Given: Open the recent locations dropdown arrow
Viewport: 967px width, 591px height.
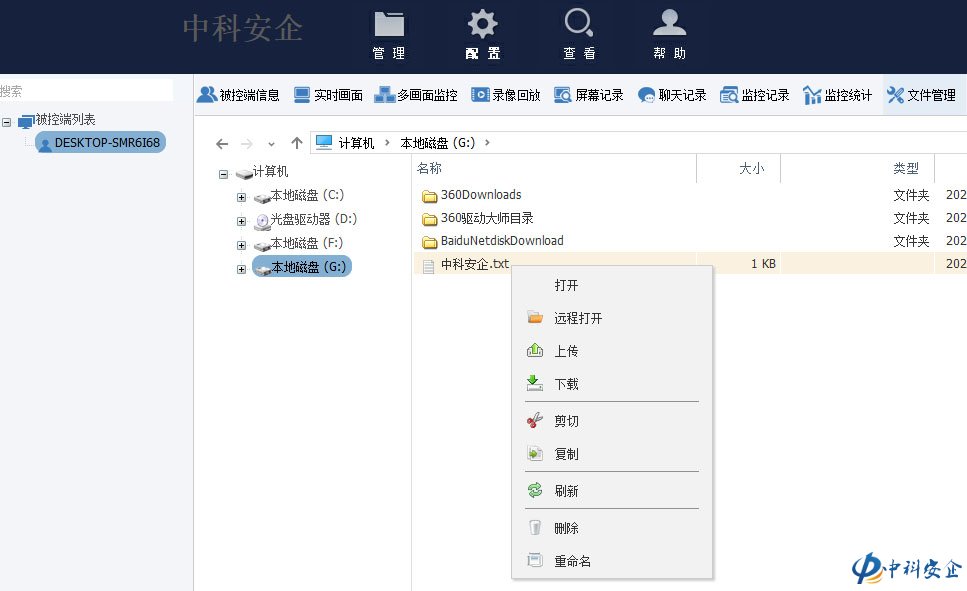Looking at the screenshot, I should click(x=271, y=144).
